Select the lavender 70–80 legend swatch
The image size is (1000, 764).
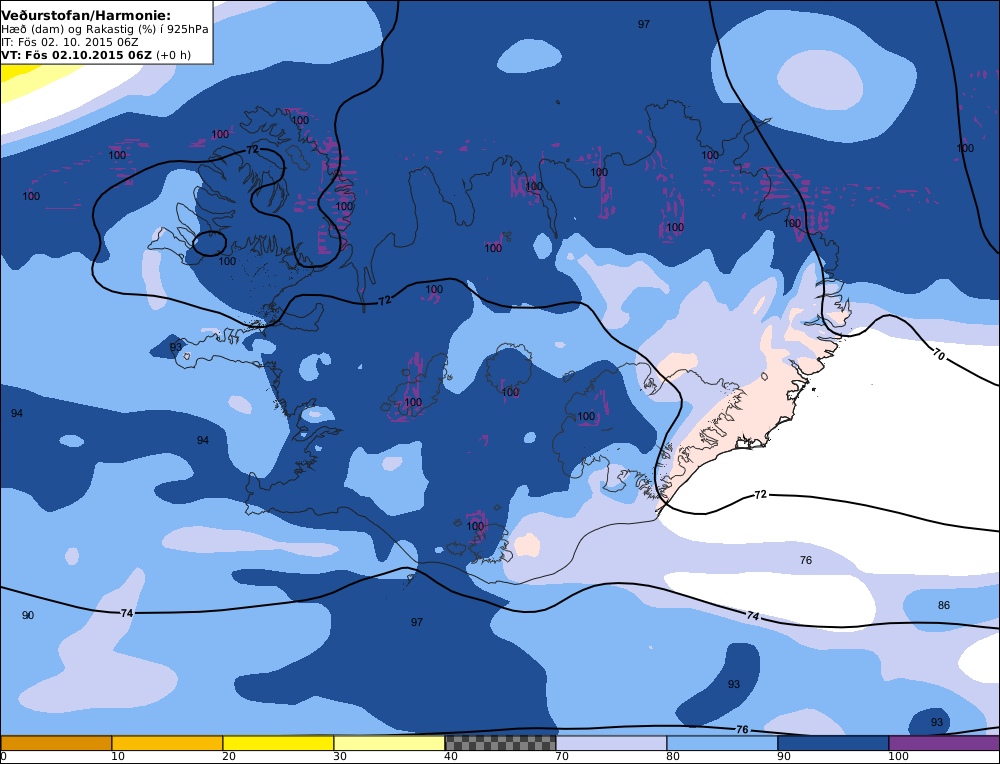point(611,742)
